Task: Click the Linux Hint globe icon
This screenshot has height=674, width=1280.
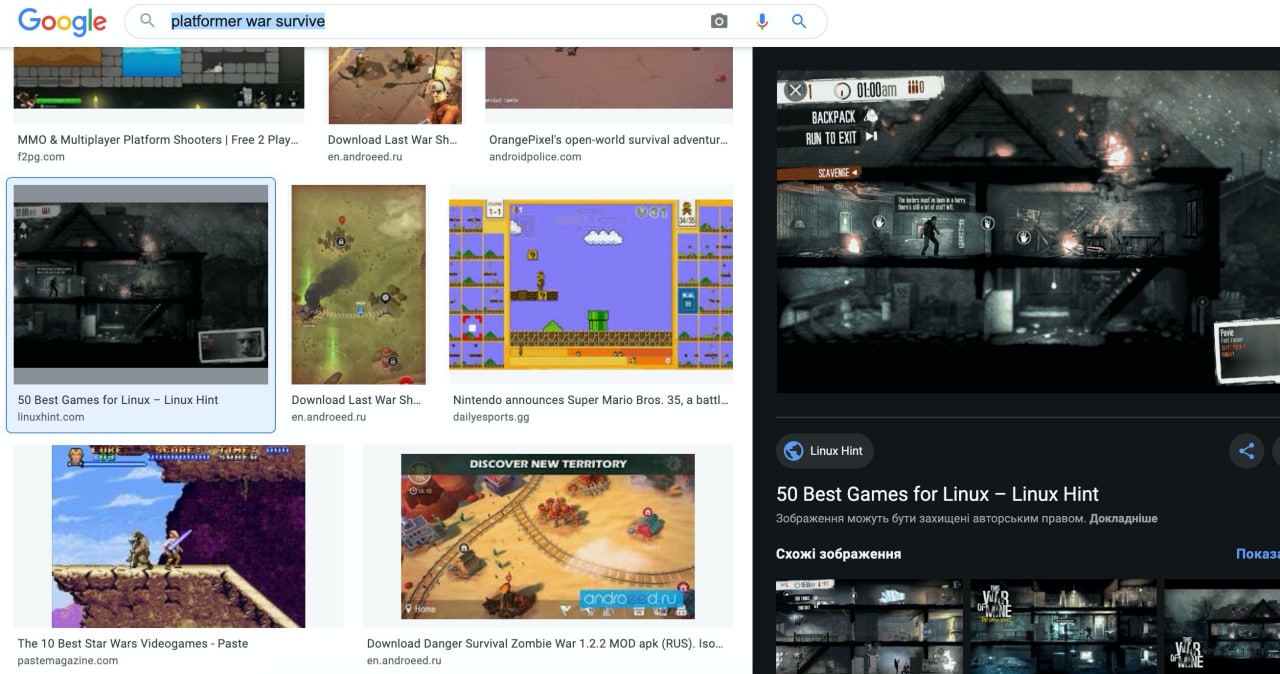Action: (793, 451)
